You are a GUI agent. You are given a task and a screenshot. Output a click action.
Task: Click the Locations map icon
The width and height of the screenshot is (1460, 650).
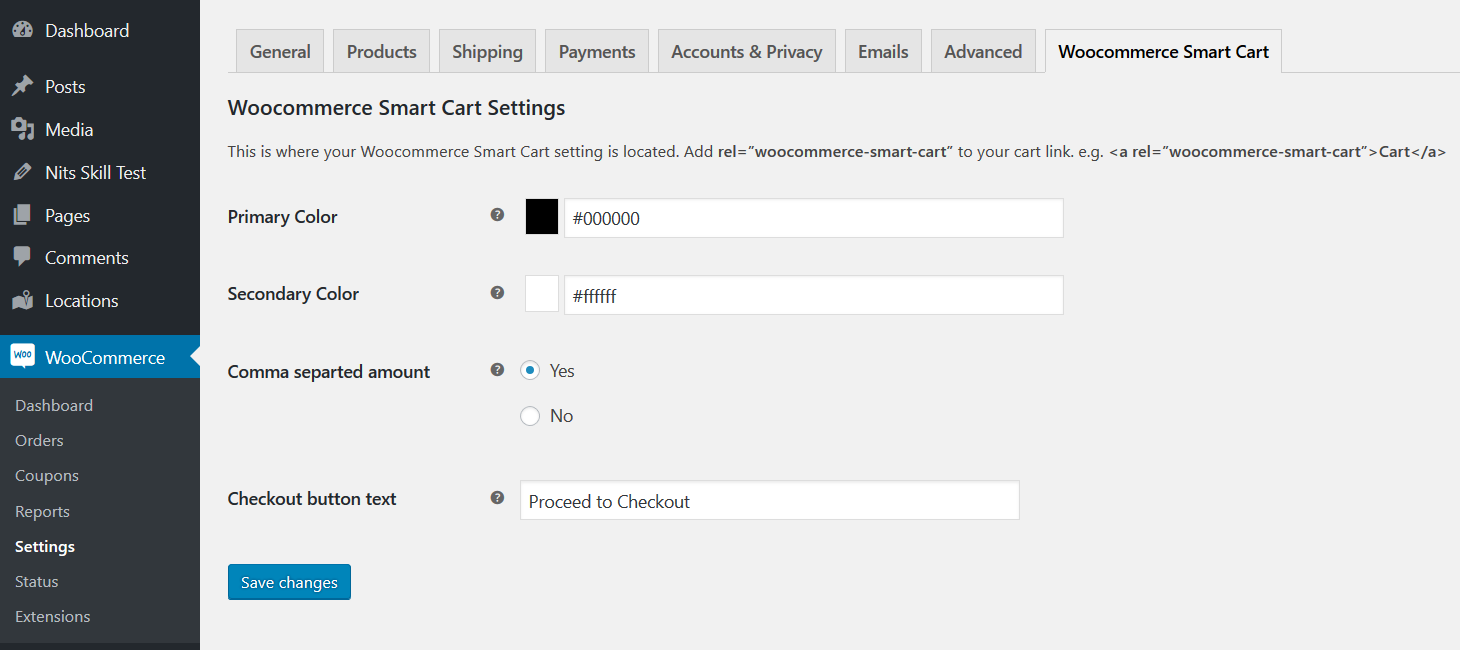click(x=22, y=301)
